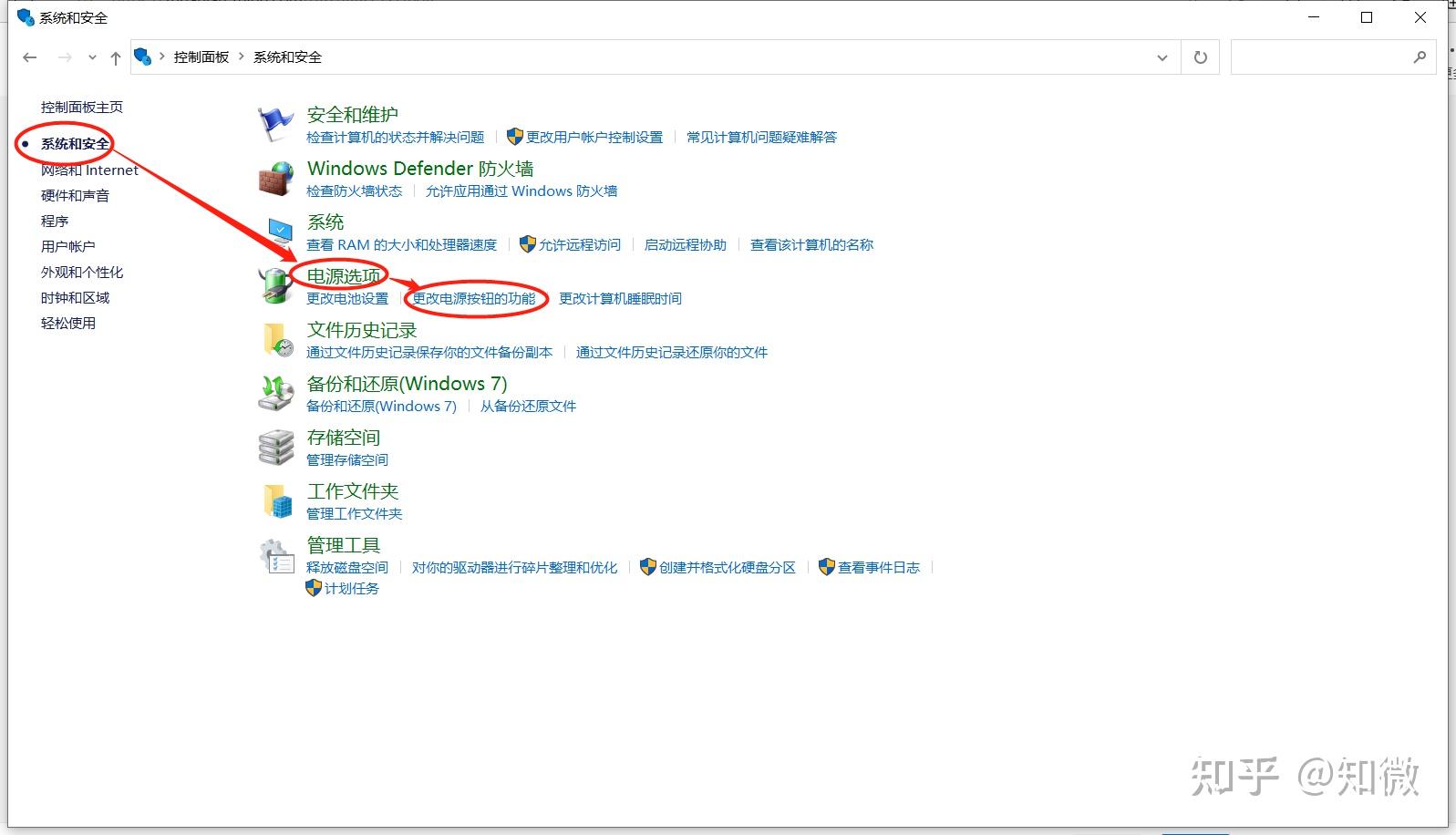The width and height of the screenshot is (1456, 835).
Task: Select 时钟和区域 in the sidebar
Action: [75, 297]
